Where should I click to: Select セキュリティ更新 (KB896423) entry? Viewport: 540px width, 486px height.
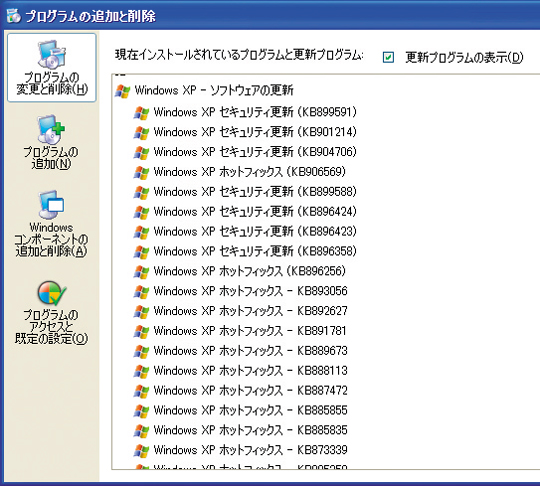point(255,231)
